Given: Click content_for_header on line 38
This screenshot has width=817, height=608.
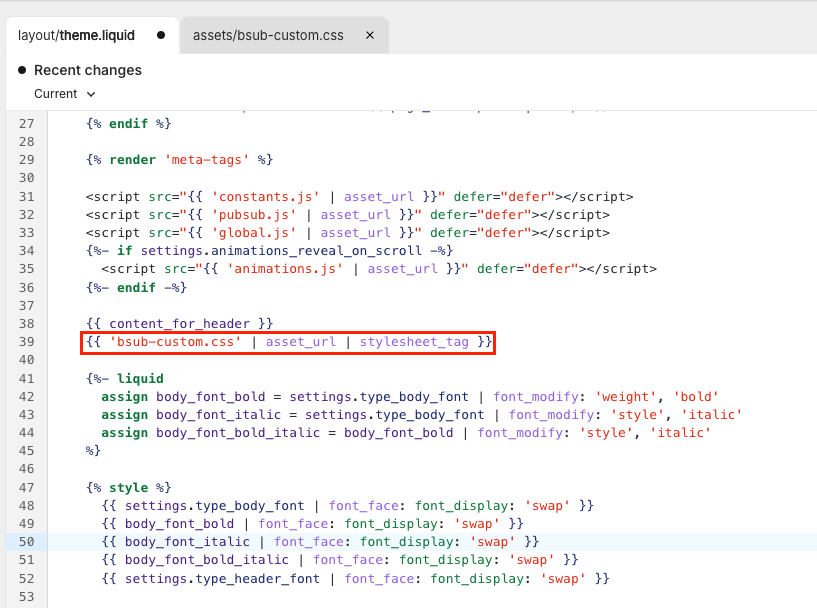Looking at the screenshot, I should pos(179,324).
